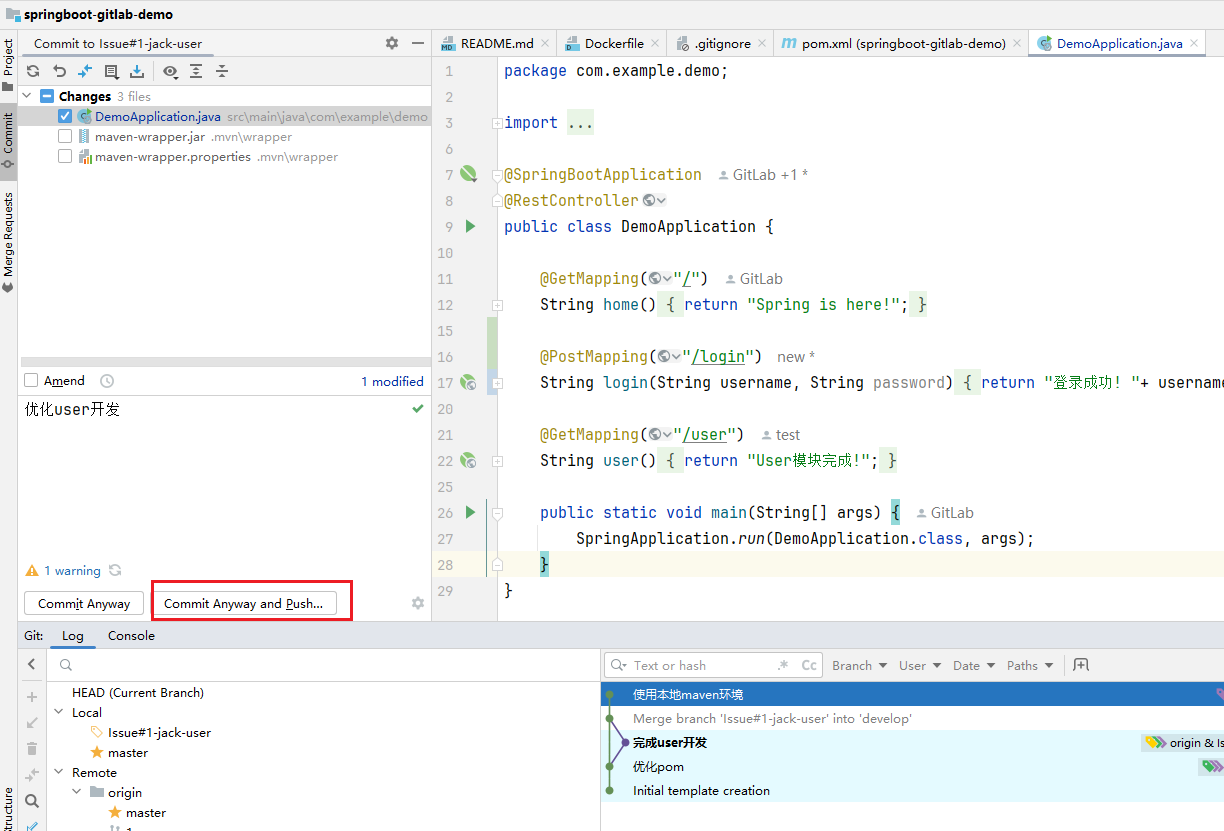Hide the Commit tool window via minus icon
This screenshot has height=831, width=1224.
coord(417,43)
